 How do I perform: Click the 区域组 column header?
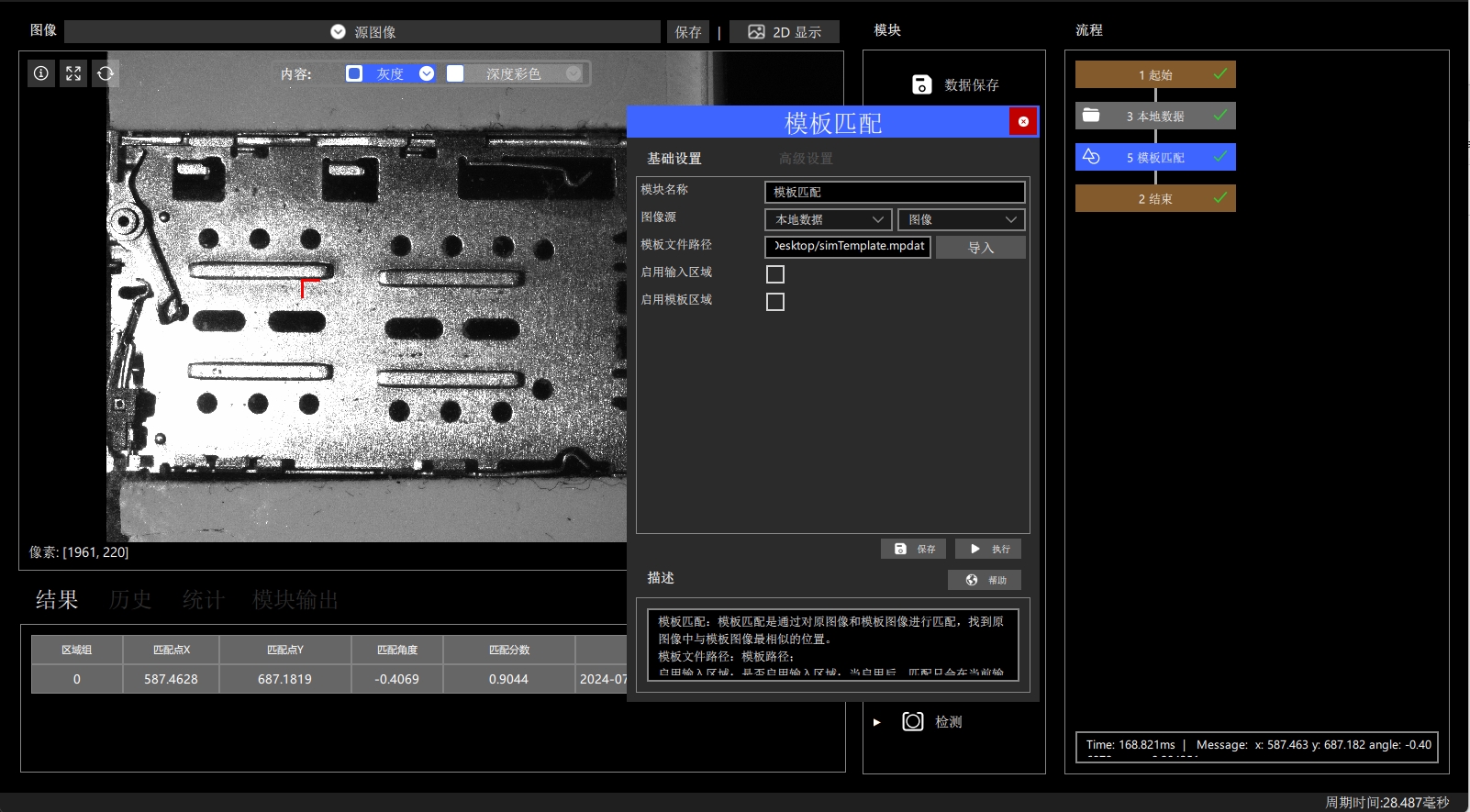click(x=77, y=650)
